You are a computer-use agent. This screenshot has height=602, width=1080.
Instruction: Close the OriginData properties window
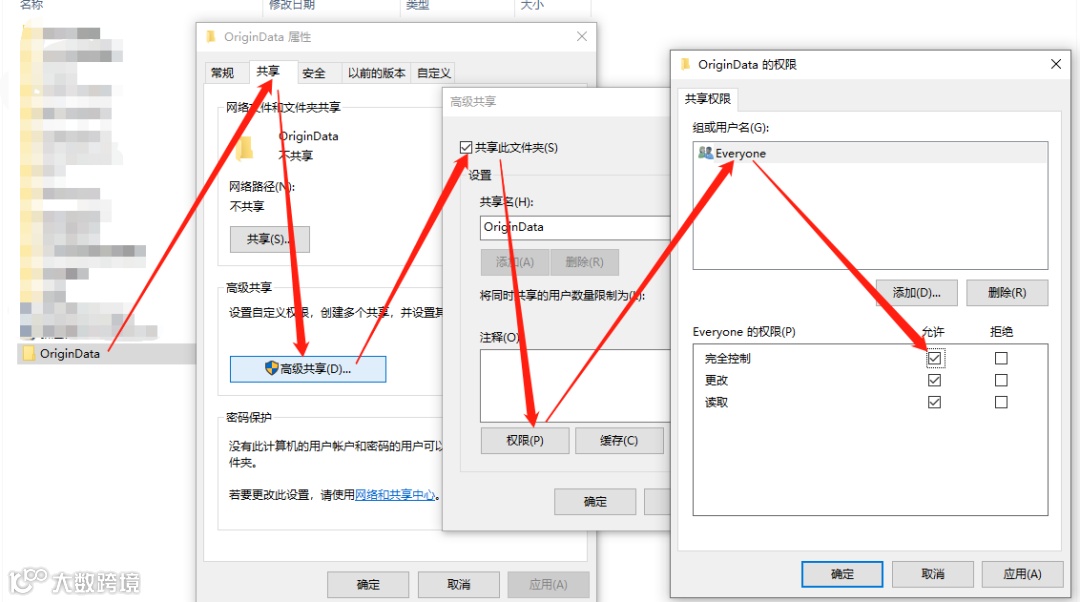coord(582,37)
